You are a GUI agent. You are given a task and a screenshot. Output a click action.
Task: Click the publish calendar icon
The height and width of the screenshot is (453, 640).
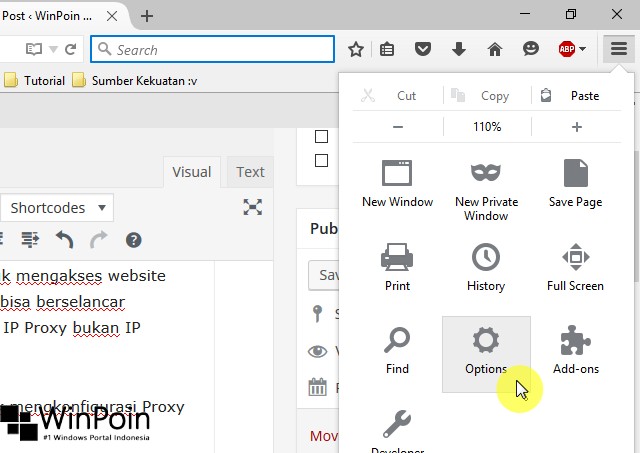[317, 387]
